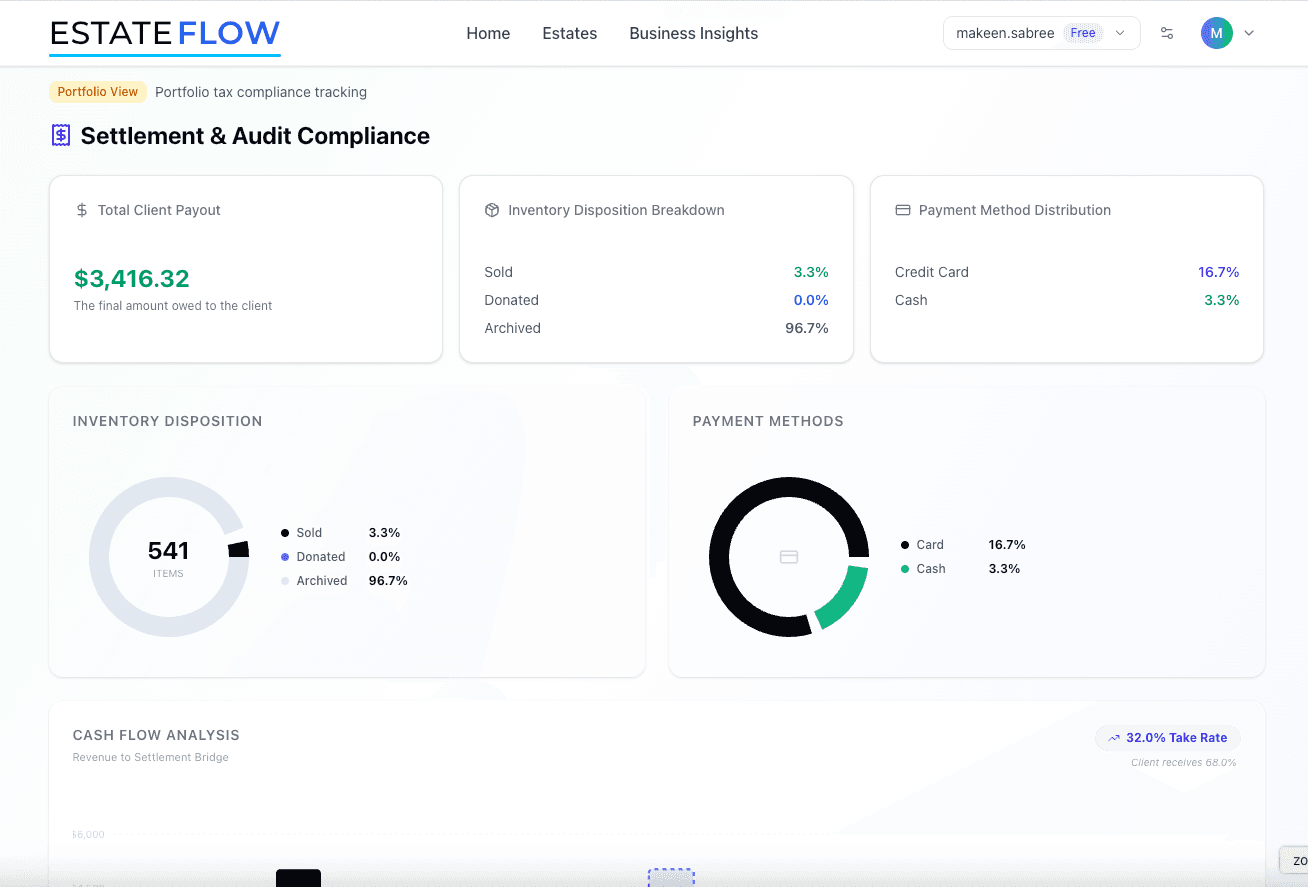The height and width of the screenshot is (887, 1308).
Task: Click the banknote icon beside Settlement & Audit Compliance
Action: 60,134
